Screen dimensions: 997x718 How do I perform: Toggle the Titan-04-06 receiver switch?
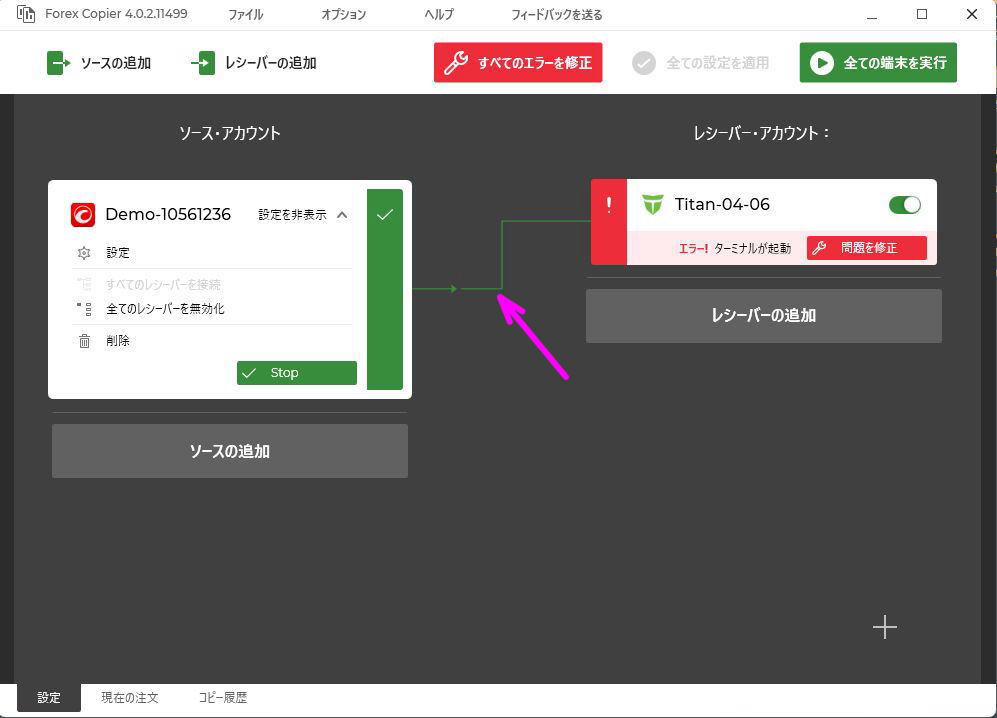[x=905, y=205]
